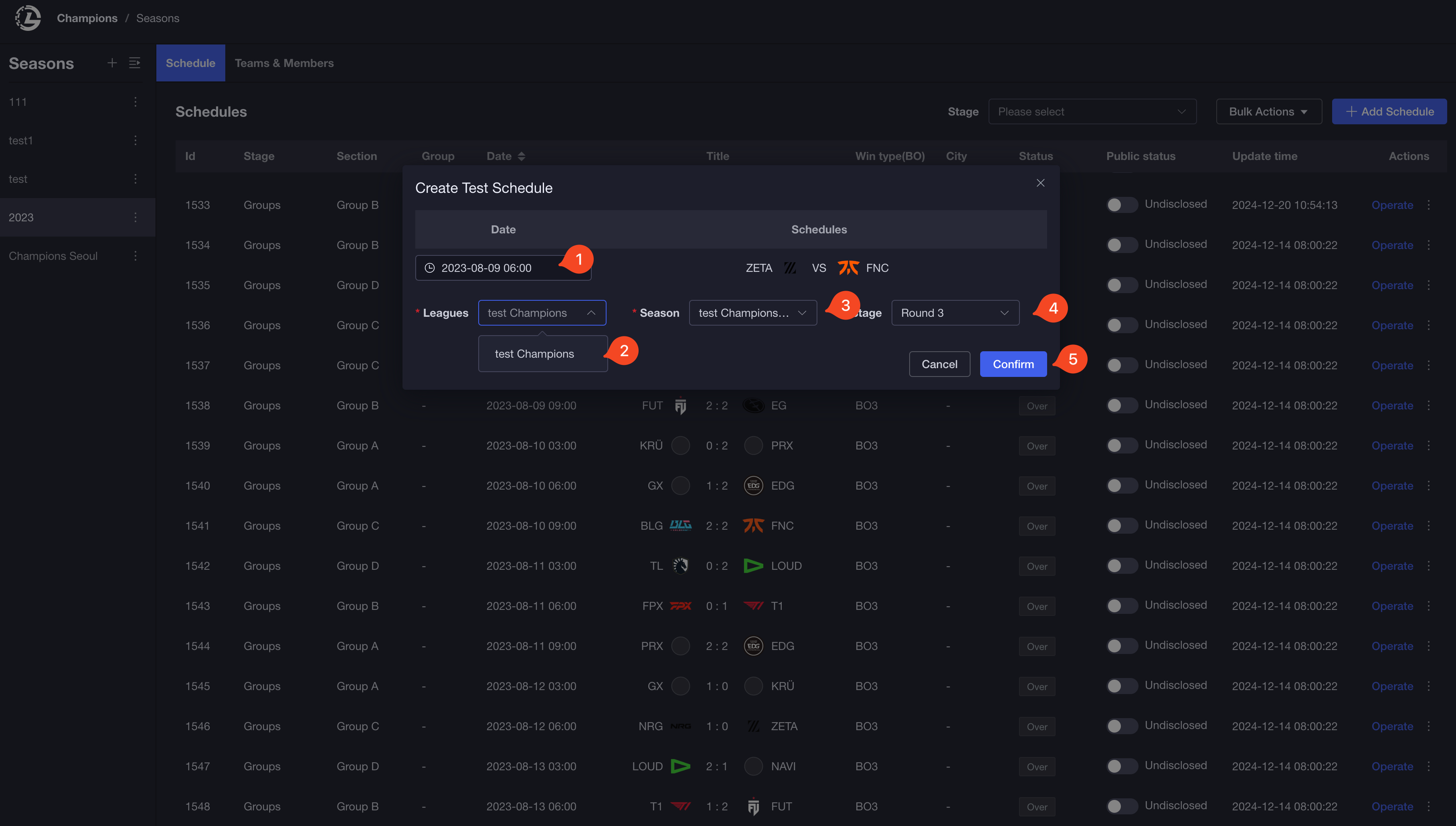1456x826 pixels.
Task: Click the 2023-08-09 06:00 date field
Action: coord(493,268)
